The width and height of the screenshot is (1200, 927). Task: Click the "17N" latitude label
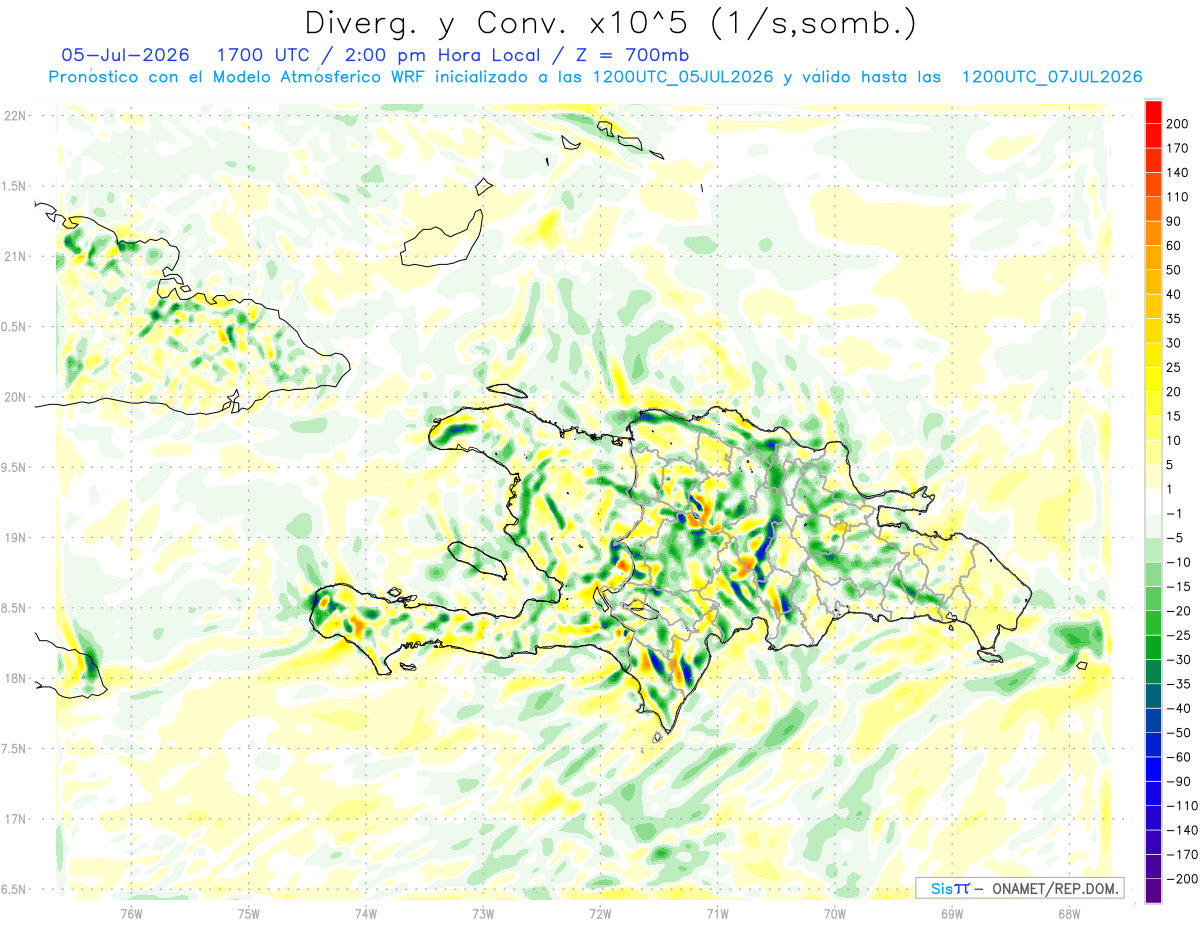coord(15,819)
